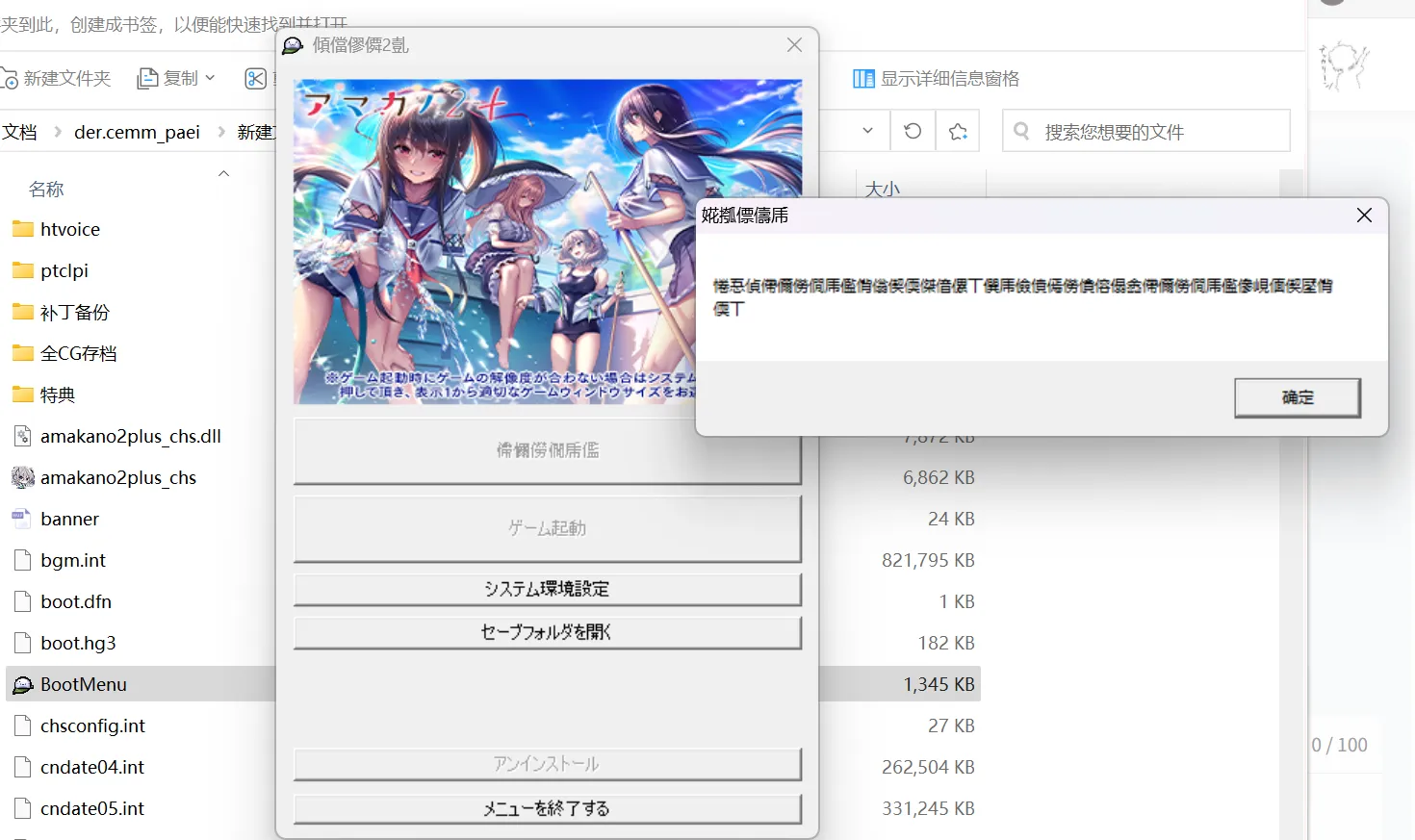Viewport: 1415px width, 840px height.
Task: Click 新建文件夹 new folder icon
Action: pyautogui.click(x=10, y=79)
